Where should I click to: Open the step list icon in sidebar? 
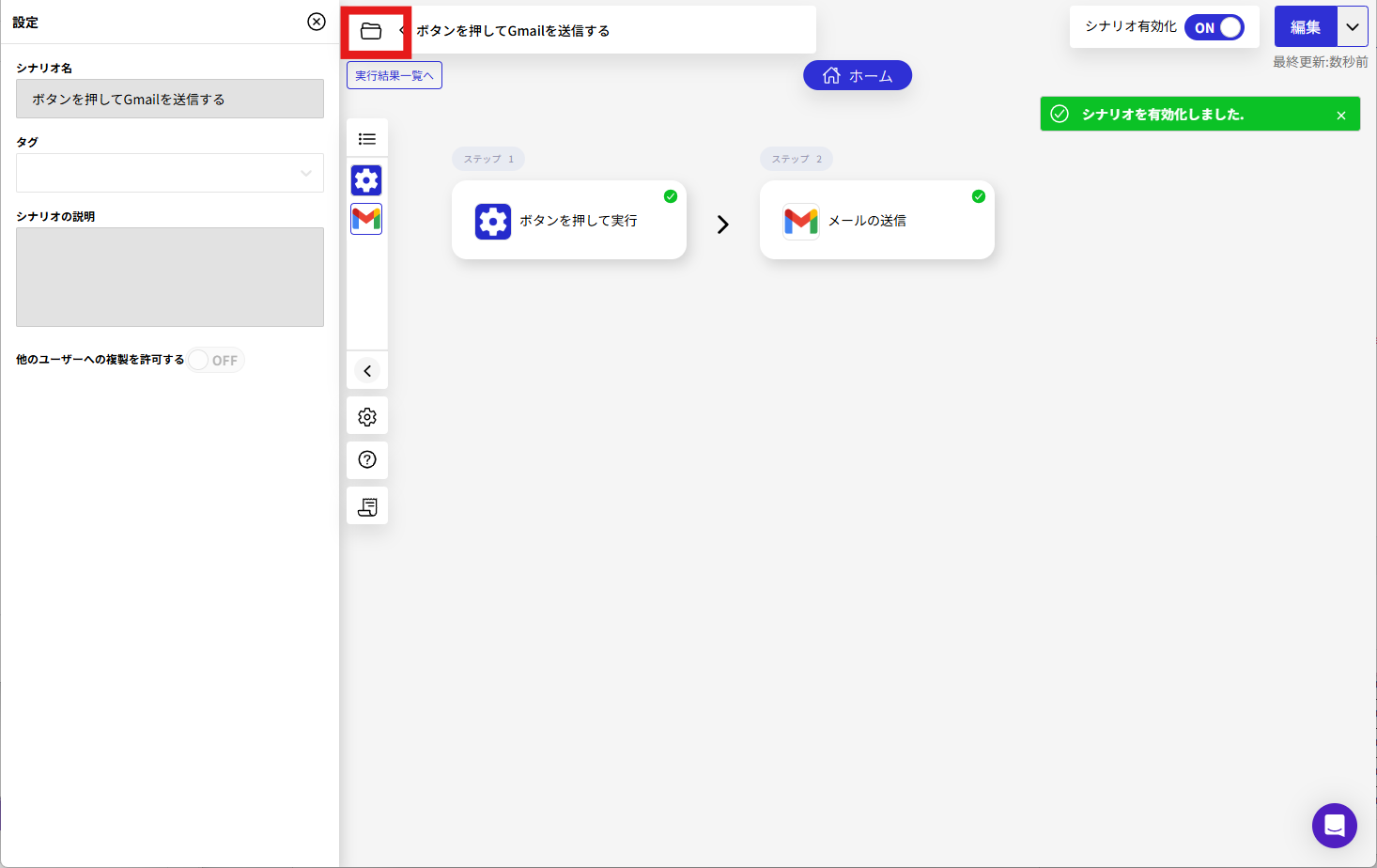[367, 139]
